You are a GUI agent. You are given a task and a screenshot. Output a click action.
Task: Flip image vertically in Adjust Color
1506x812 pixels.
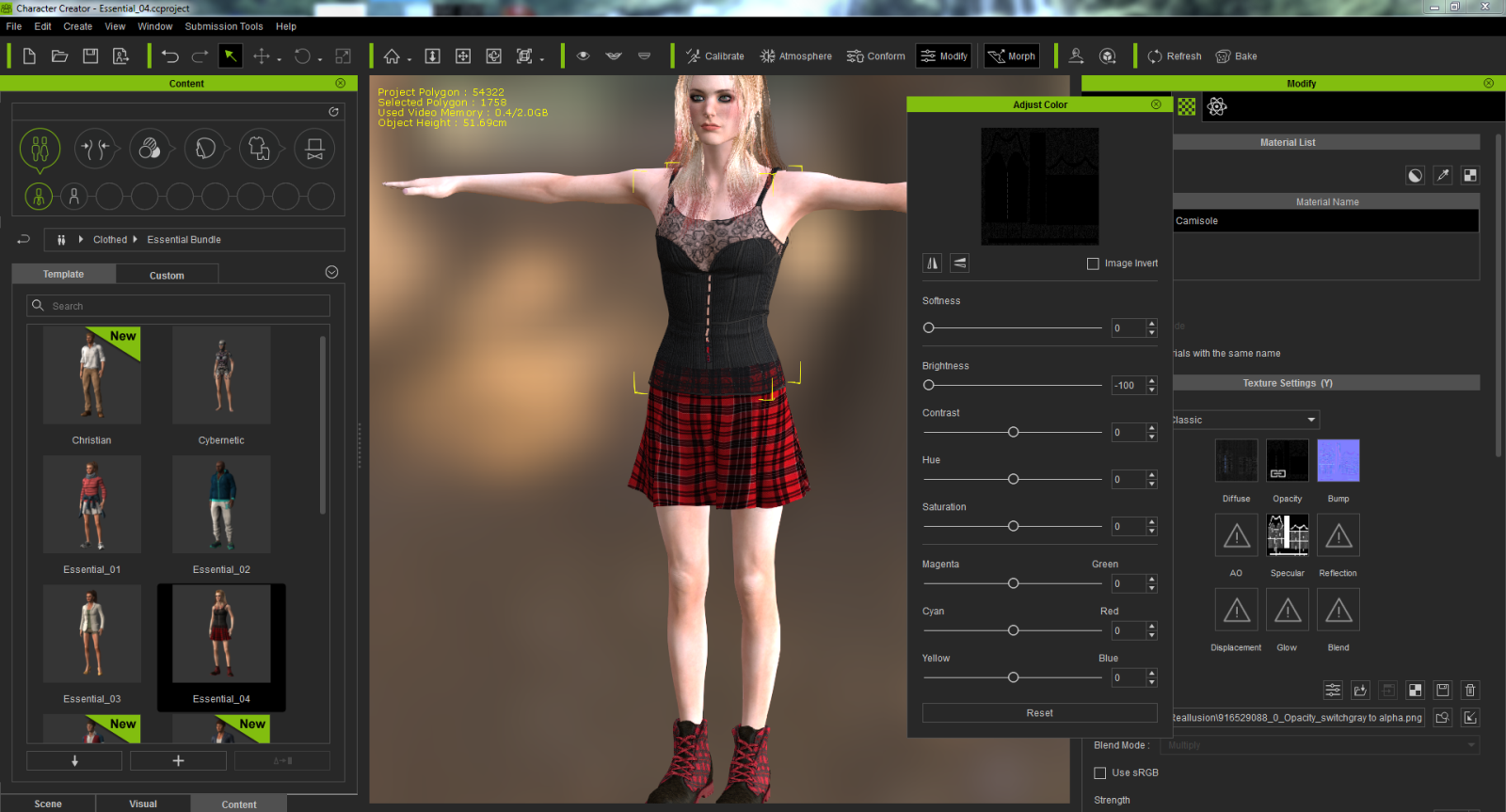(x=959, y=263)
